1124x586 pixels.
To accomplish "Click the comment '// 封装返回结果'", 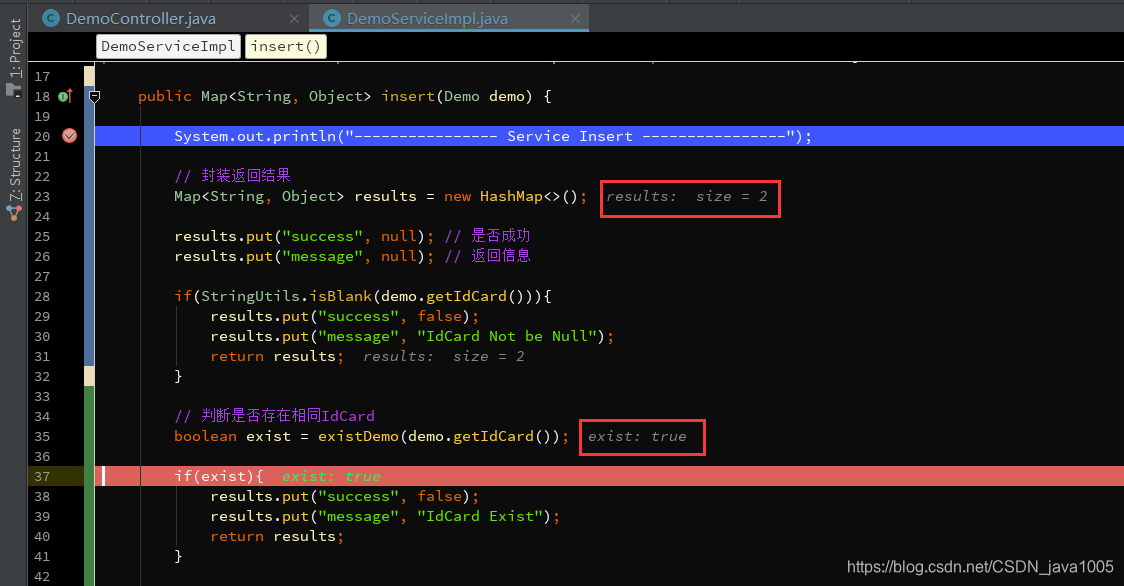I will coord(232,176).
